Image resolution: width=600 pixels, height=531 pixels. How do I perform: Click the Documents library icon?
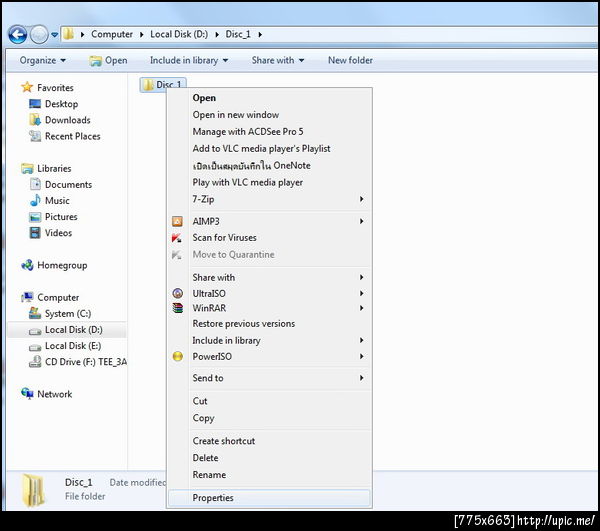point(35,184)
